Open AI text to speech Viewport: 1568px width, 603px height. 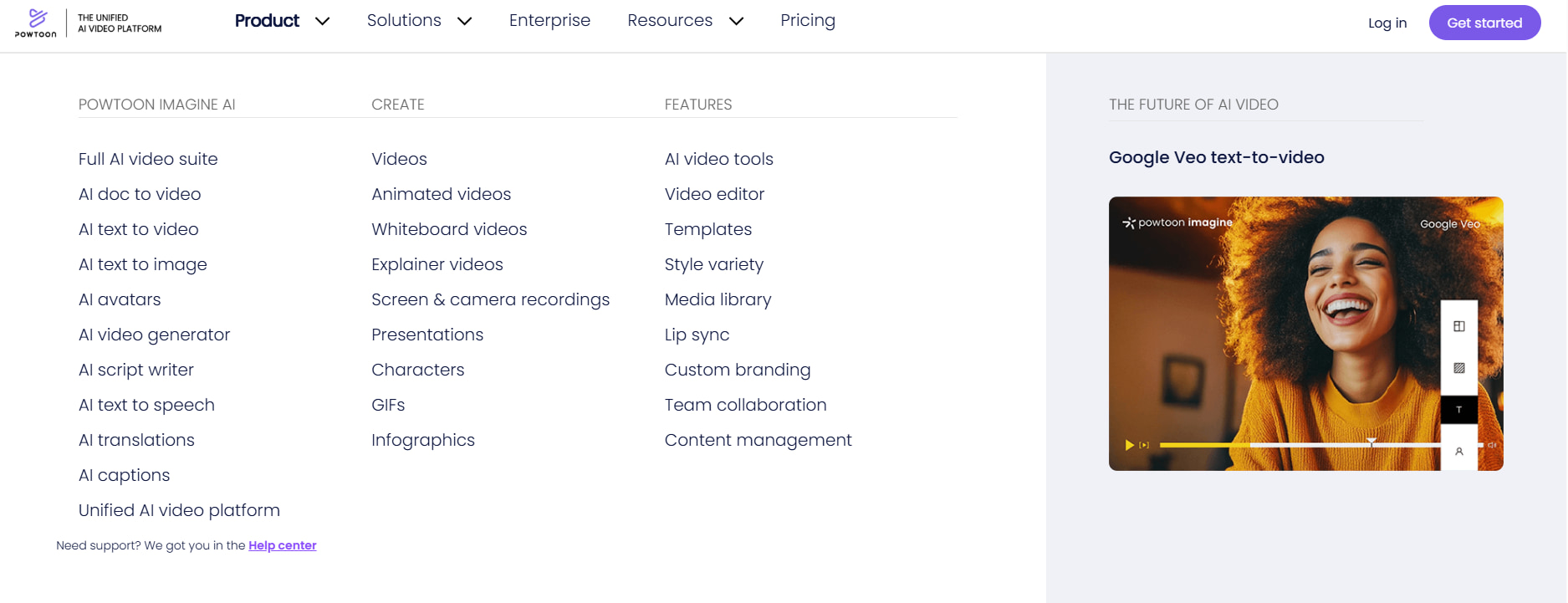tap(146, 405)
